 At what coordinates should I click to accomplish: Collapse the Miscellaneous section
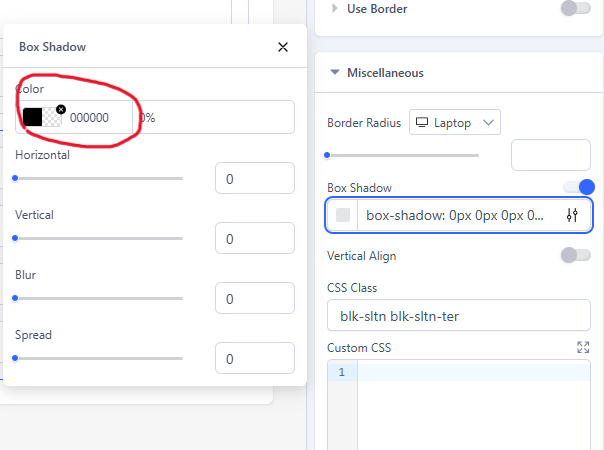click(333, 73)
